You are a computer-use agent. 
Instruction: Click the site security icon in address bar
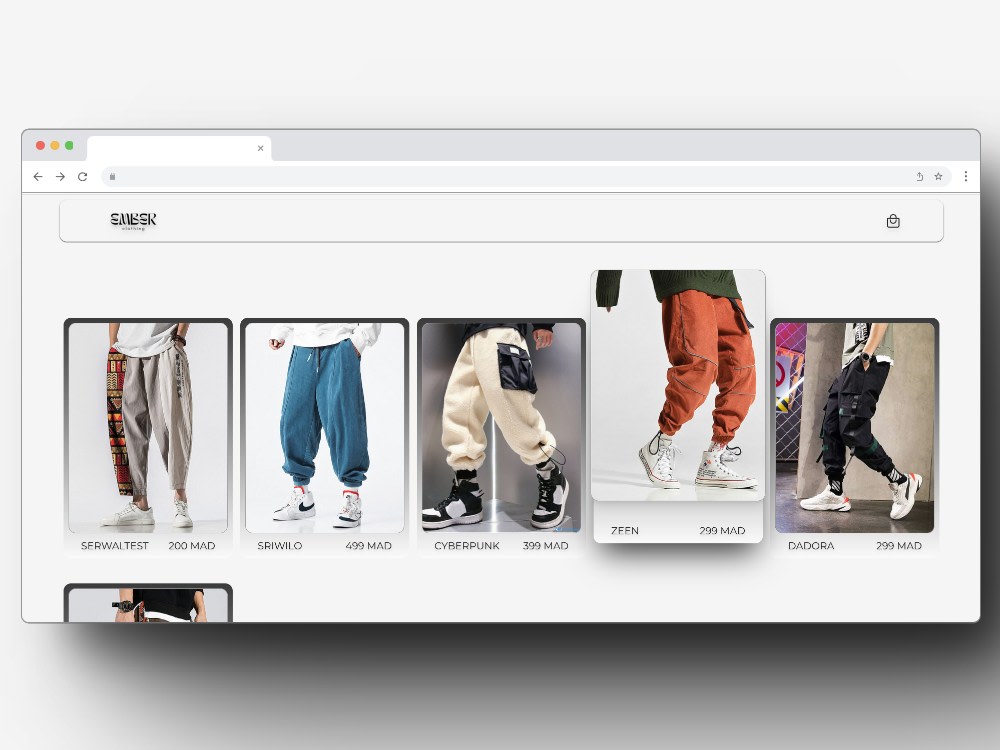click(x=113, y=176)
